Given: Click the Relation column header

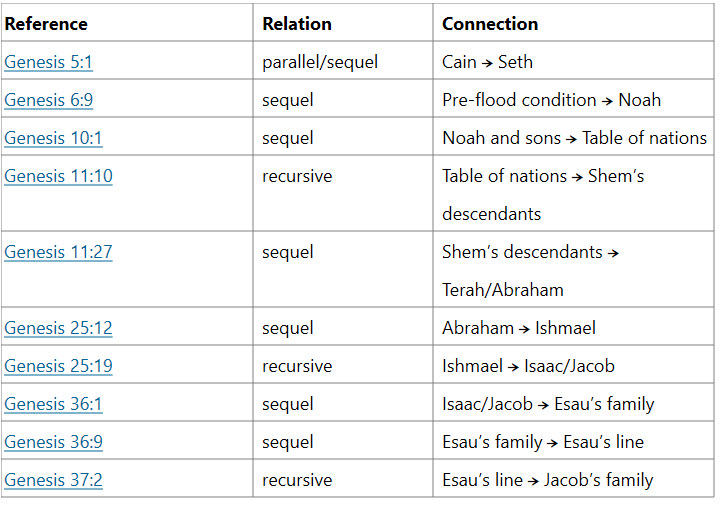Looking at the screenshot, I should click(x=297, y=24).
